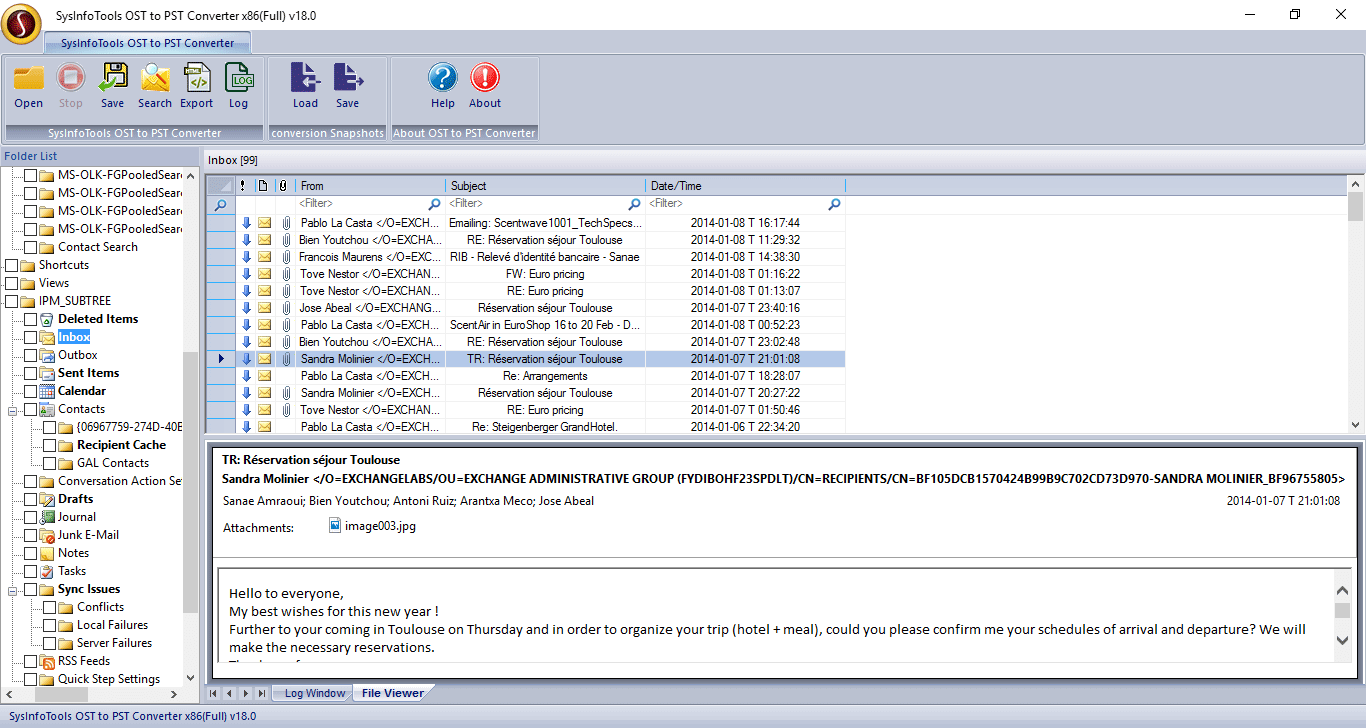Screen dimensions: 1366x728
Task: Click the From filter search magnifier
Action: 434,204
